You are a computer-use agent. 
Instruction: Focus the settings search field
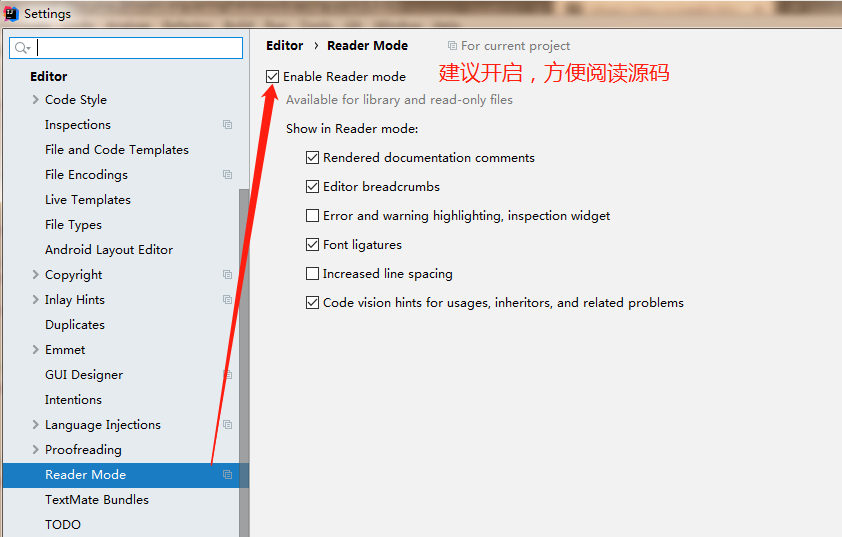pos(126,48)
